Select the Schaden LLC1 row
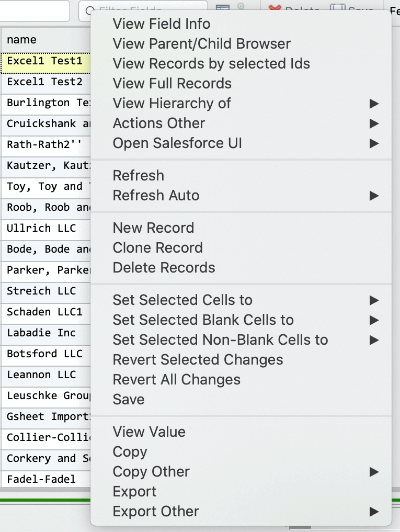 click(x=46, y=314)
